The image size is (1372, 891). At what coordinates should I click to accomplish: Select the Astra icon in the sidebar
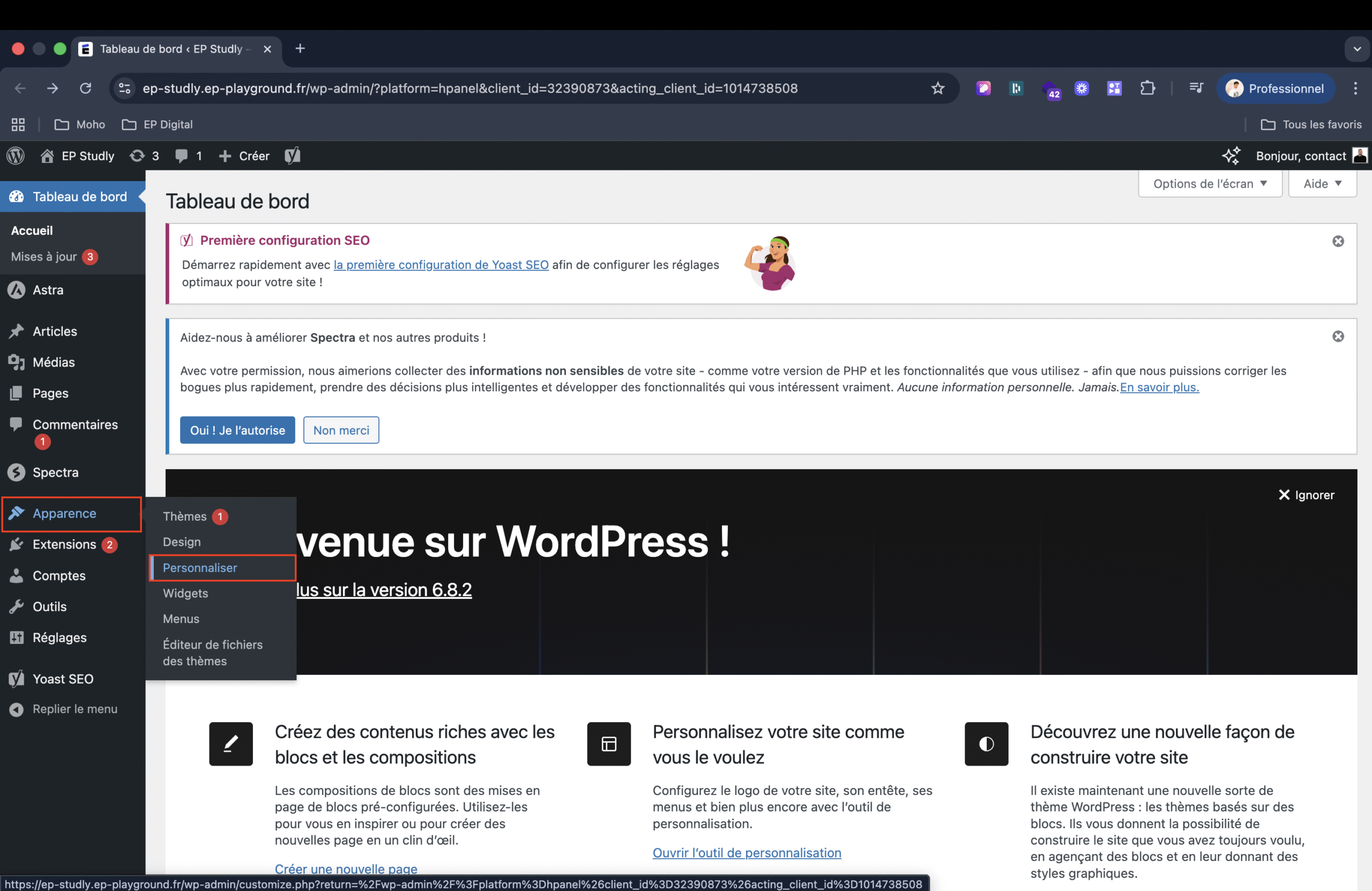16,290
